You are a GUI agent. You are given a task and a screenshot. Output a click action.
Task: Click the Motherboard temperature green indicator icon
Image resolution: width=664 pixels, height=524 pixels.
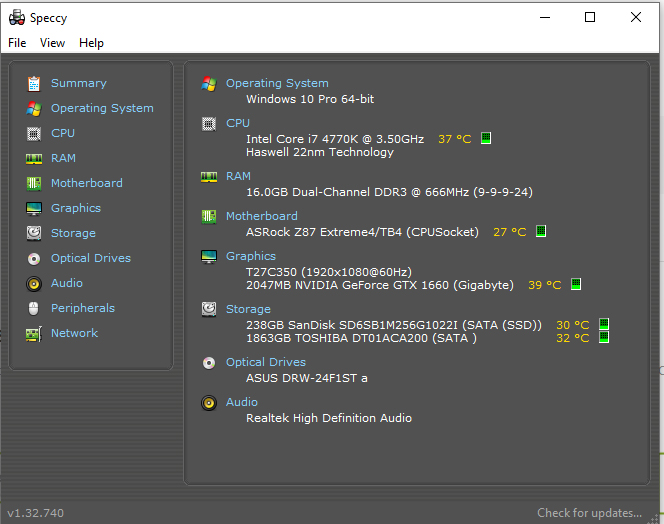click(x=541, y=231)
